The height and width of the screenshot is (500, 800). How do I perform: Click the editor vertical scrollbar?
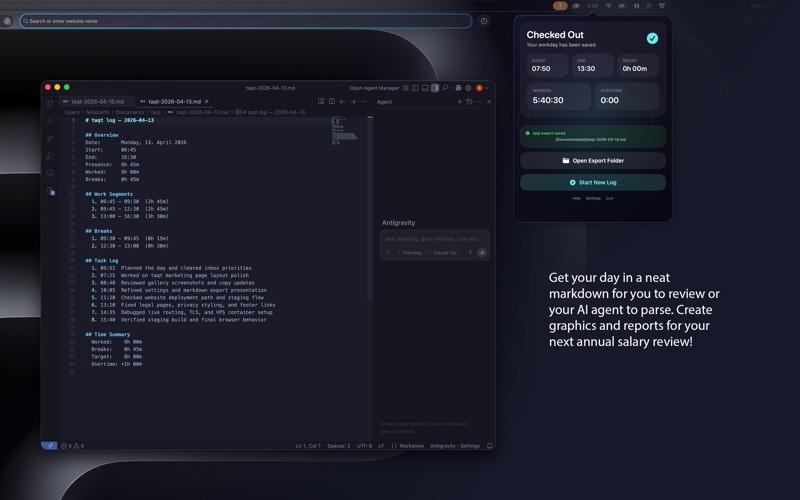pyautogui.click(x=370, y=209)
